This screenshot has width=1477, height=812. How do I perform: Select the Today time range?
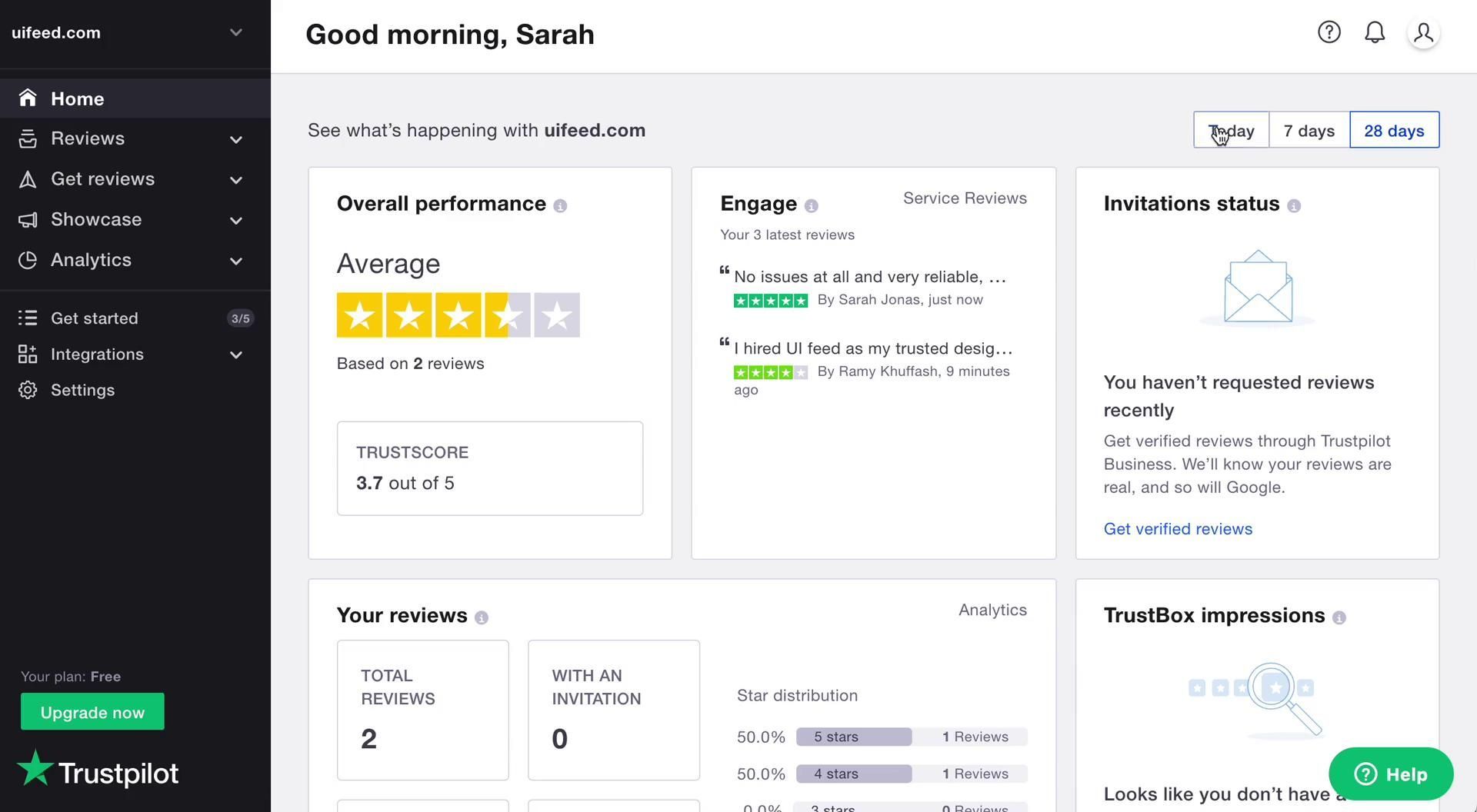(1231, 130)
